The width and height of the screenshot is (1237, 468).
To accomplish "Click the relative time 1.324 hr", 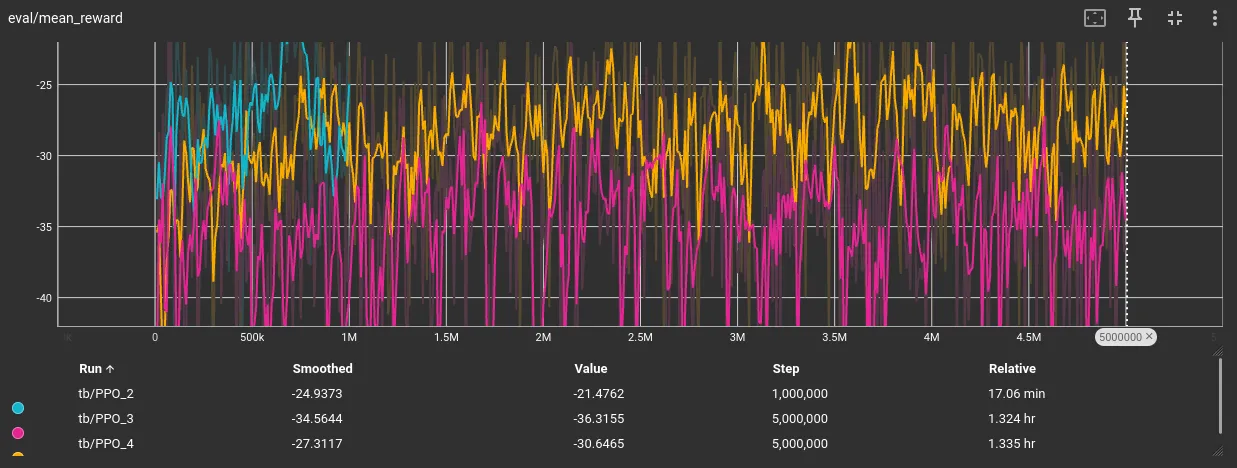I will pyautogui.click(x=1012, y=418).
